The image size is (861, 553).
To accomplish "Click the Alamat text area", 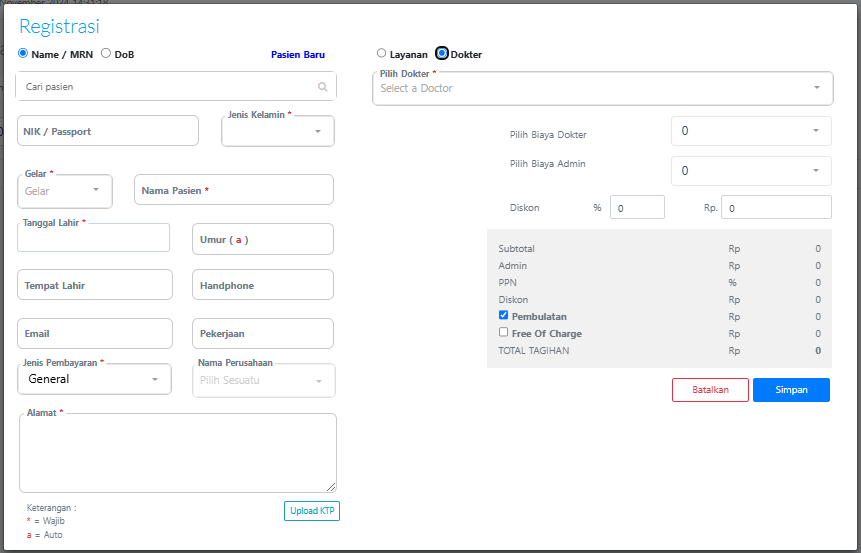I will (177, 452).
